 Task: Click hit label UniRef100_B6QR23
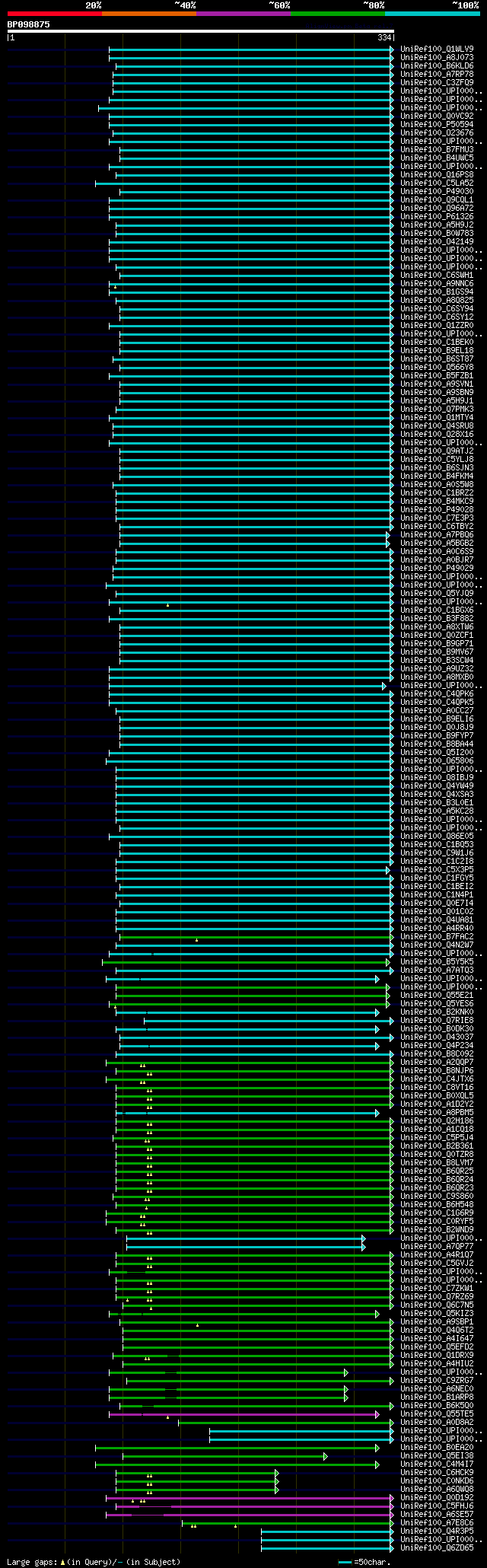point(437,1187)
